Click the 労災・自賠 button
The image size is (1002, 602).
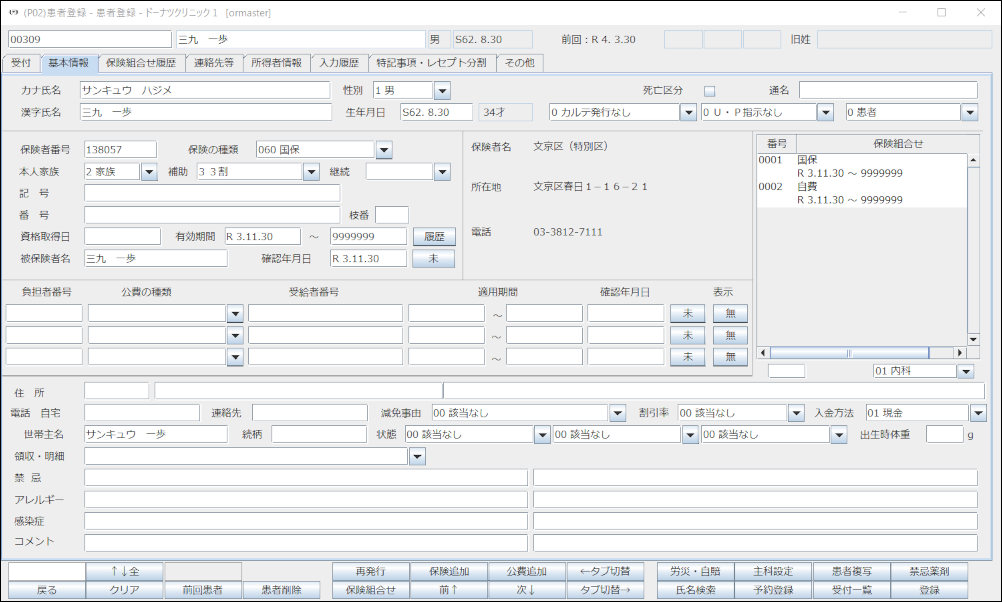pos(696,571)
